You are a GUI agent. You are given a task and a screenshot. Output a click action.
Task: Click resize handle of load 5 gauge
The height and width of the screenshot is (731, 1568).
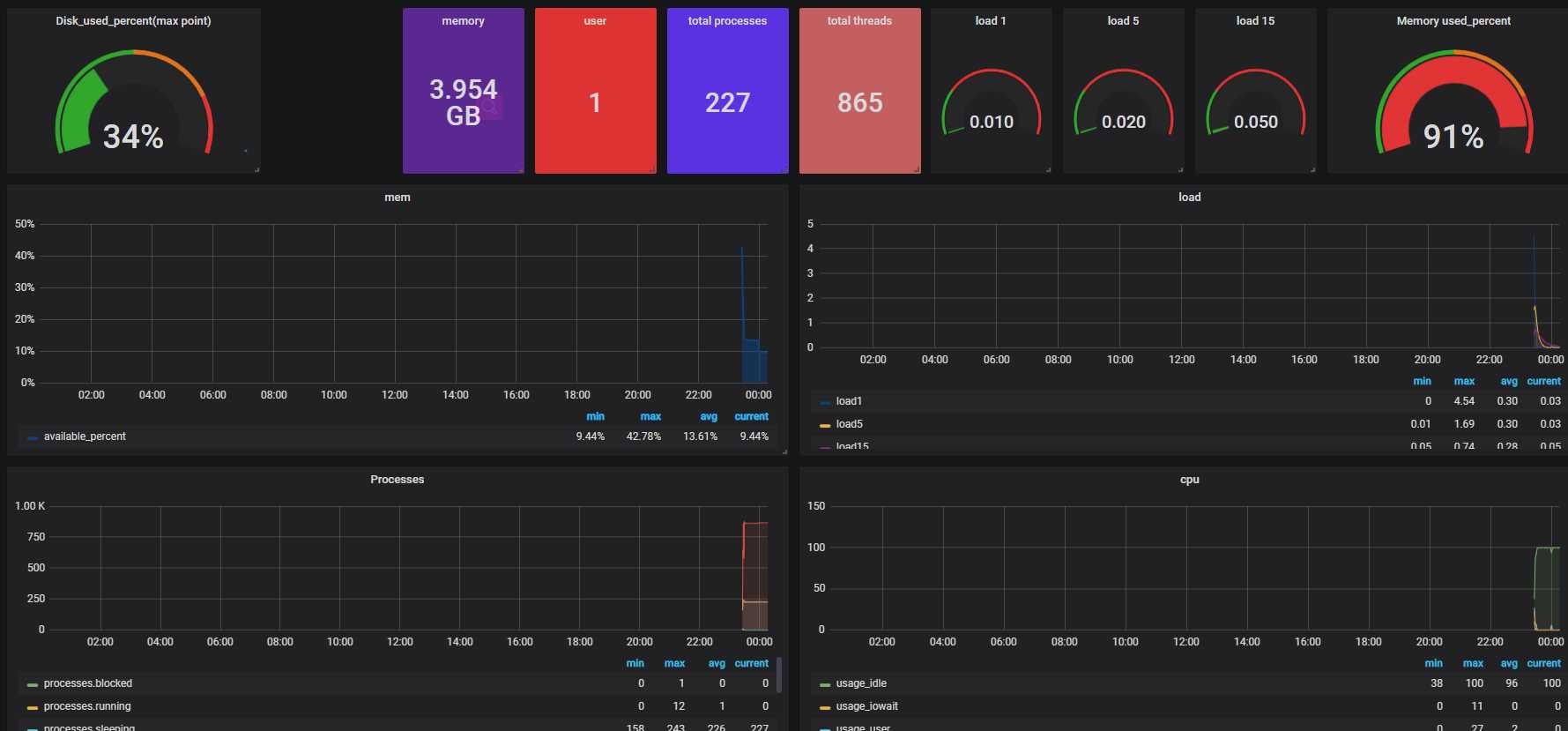click(1180, 169)
